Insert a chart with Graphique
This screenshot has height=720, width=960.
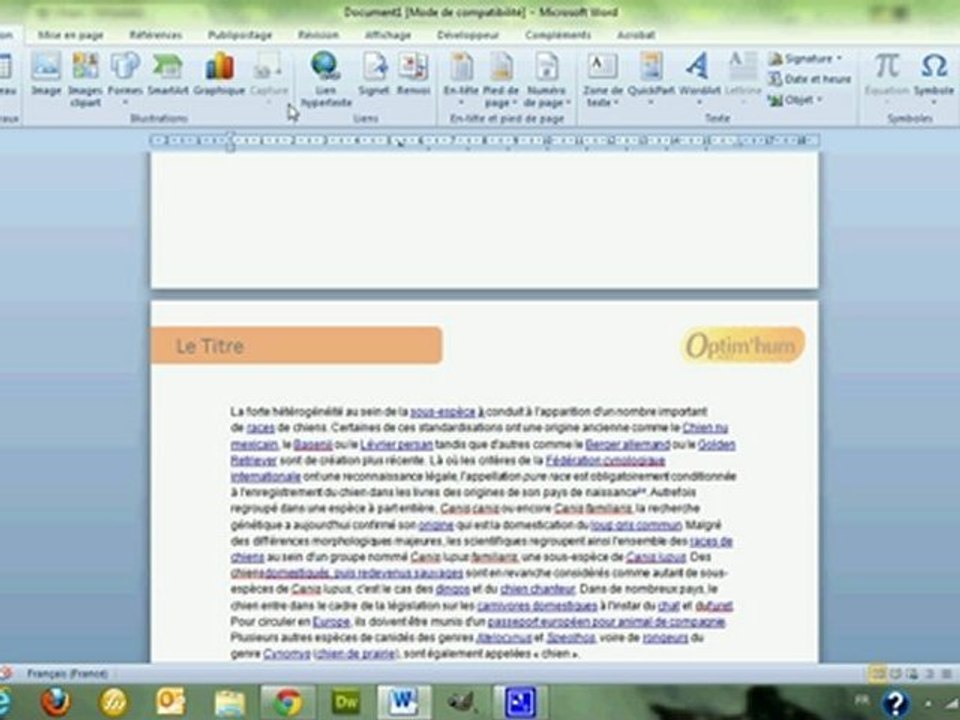tap(219, 73)
